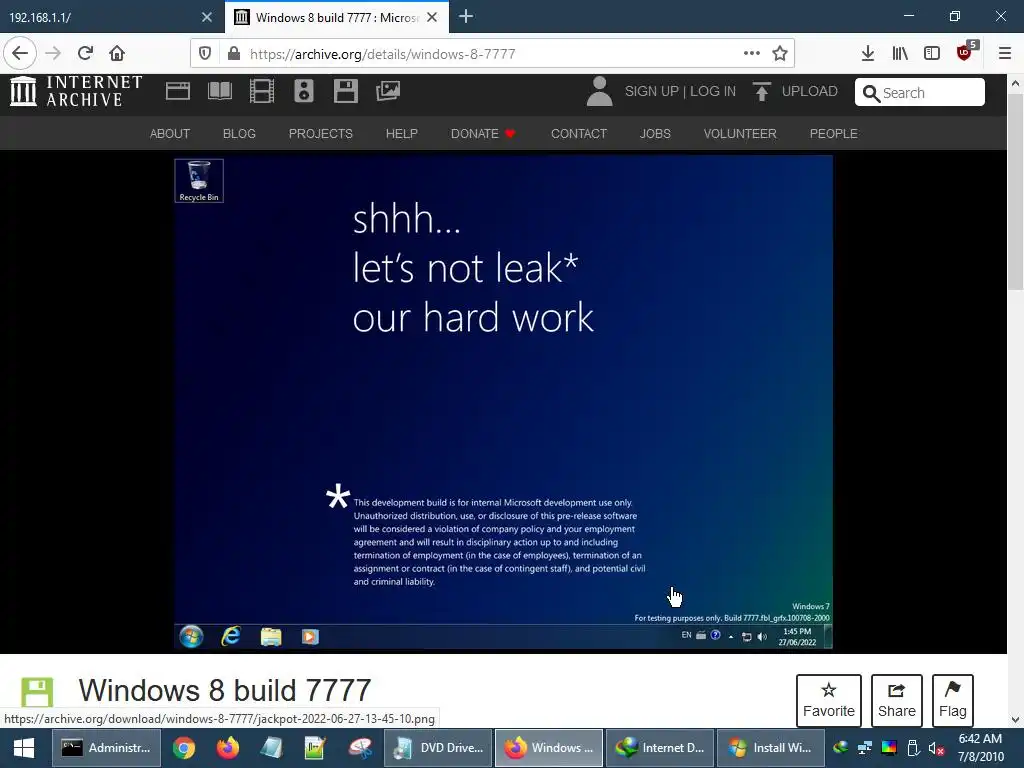
Task: Open the Windows Start button
Action: [24, 748]
